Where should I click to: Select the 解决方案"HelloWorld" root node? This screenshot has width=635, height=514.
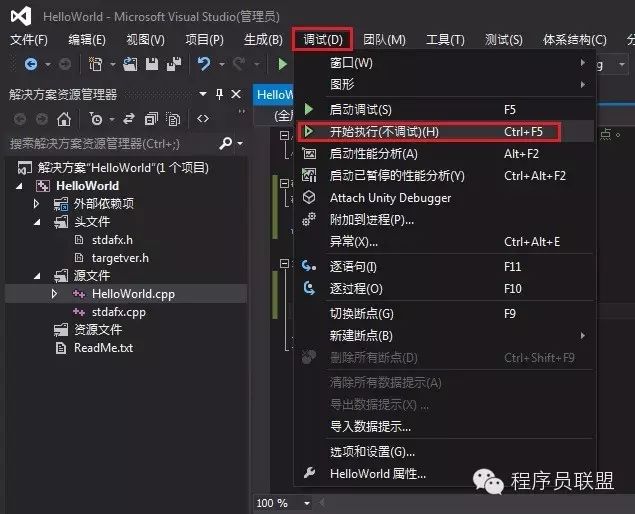click(123, 168)
